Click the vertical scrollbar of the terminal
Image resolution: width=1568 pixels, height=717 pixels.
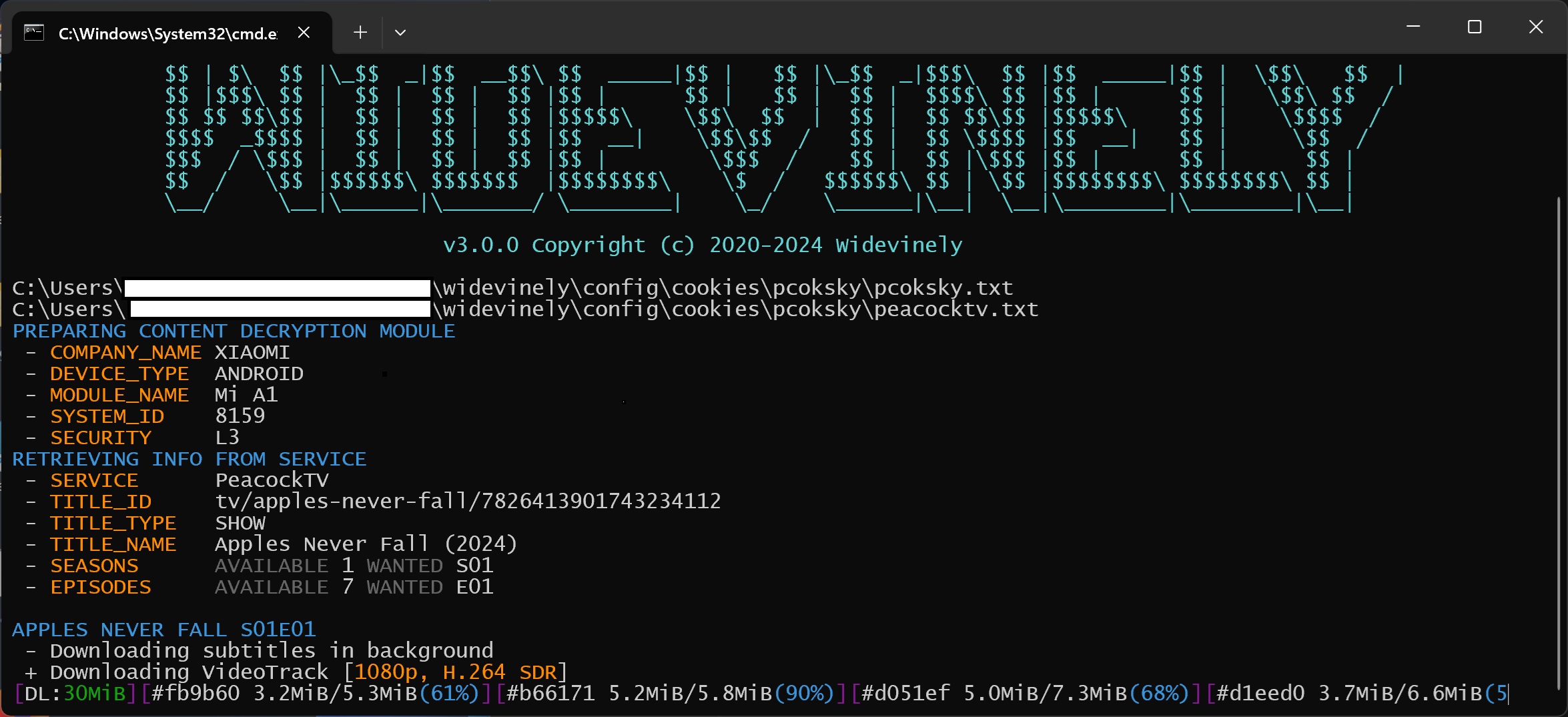(1559, 444)
